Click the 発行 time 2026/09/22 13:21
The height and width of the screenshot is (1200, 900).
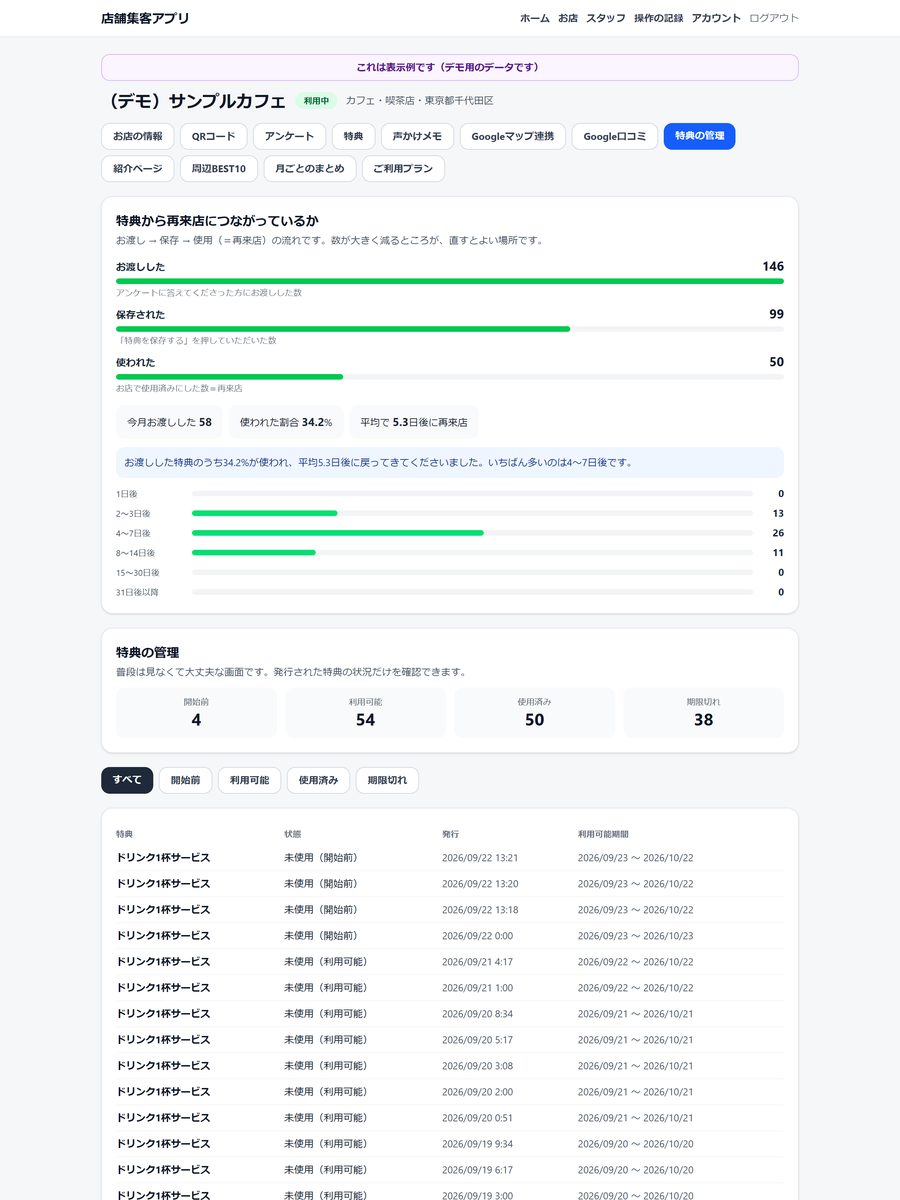pos(480,858)
